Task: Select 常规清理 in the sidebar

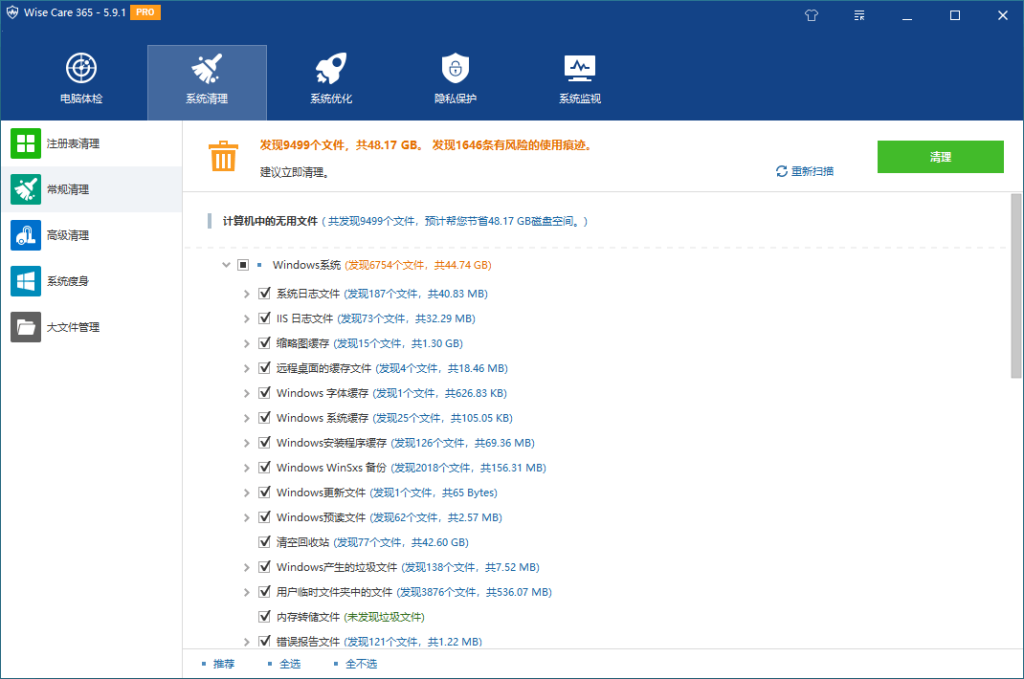Action: [67, 190]
